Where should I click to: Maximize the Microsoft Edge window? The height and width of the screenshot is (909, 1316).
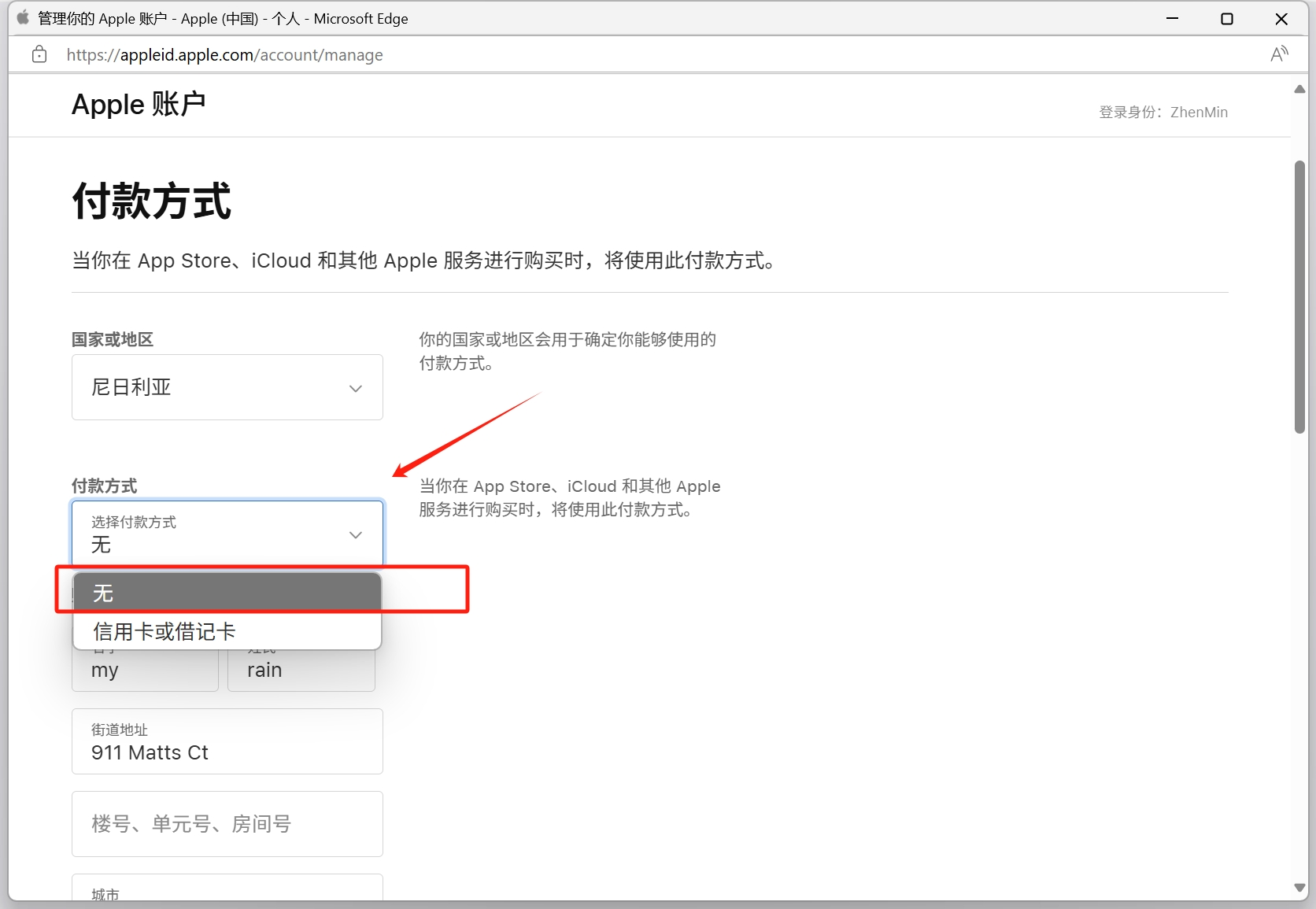tap(1226, 18)
